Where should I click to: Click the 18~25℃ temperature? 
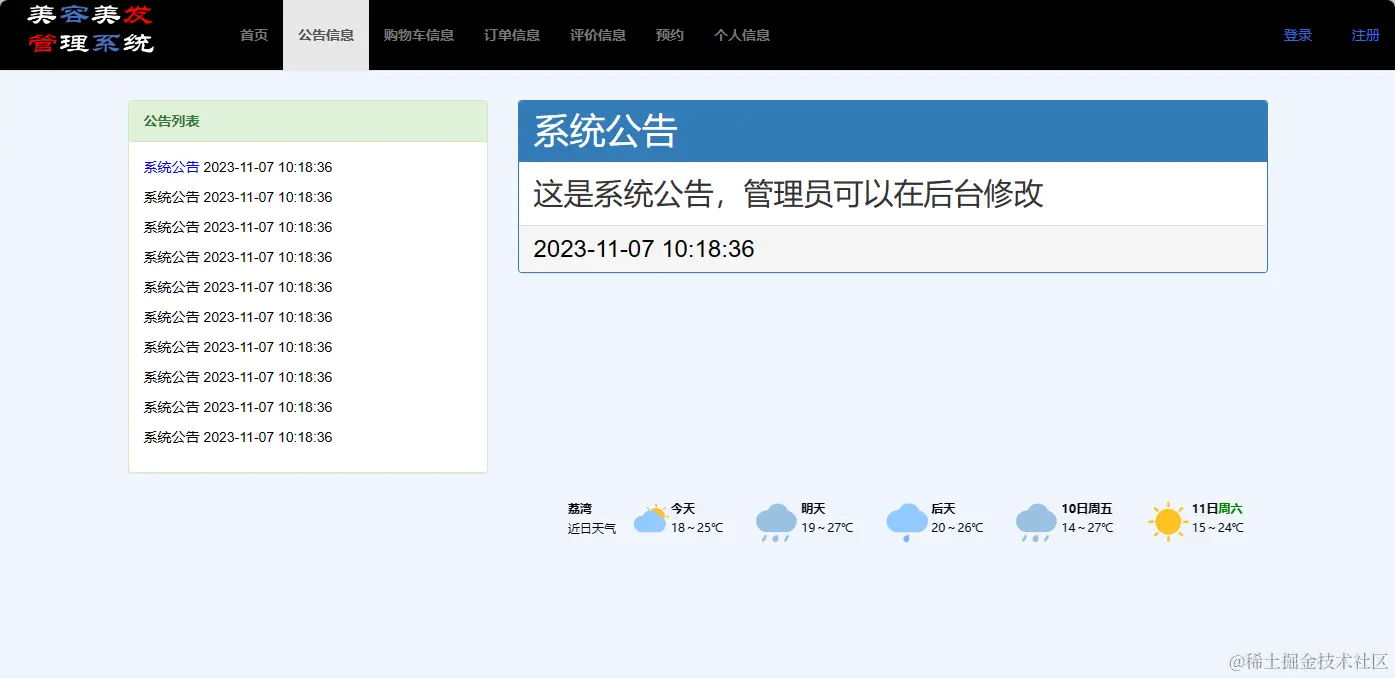point(697,528)
